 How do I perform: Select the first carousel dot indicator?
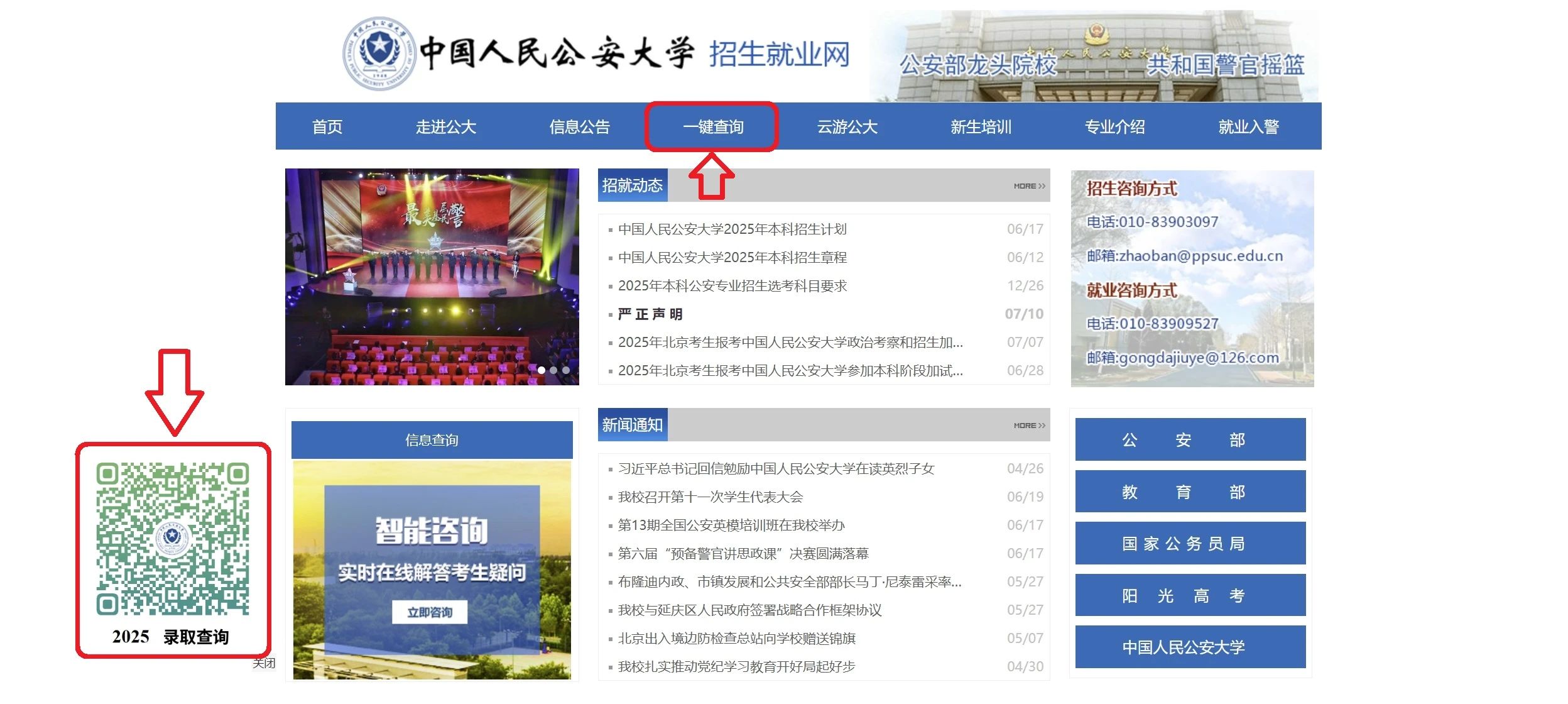(542, 370)
